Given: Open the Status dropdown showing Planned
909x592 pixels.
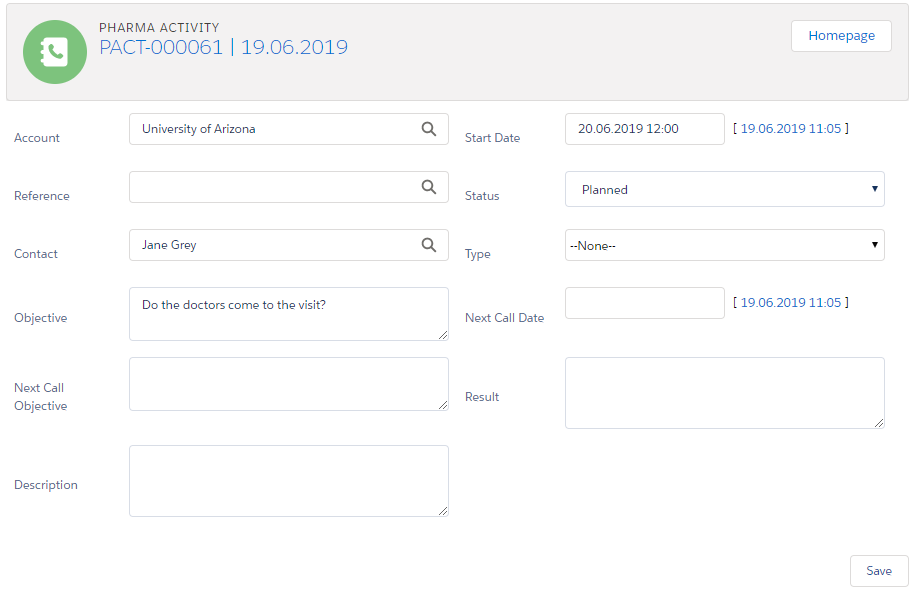Looking at the screenshot, I should coord(724,189).
